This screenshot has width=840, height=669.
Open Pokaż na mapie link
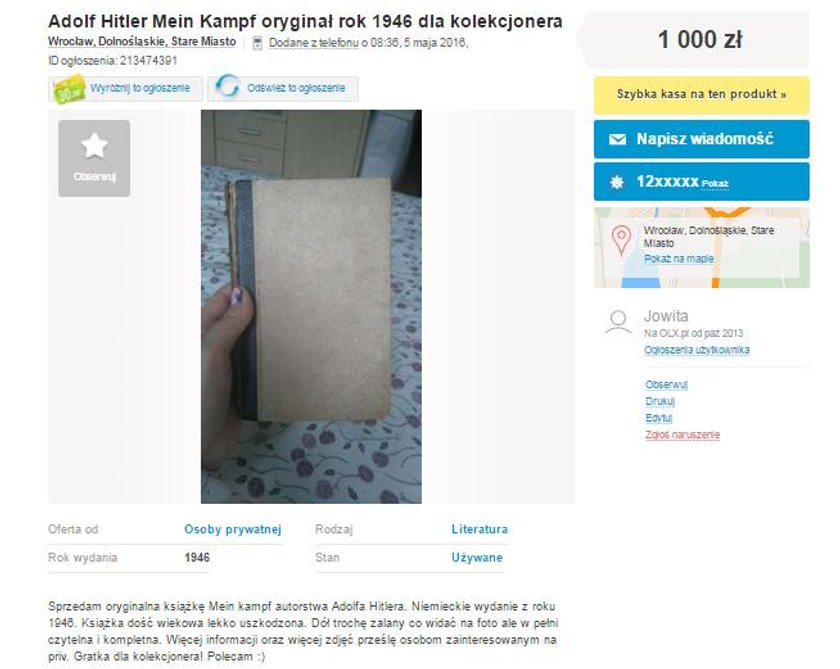679,259
